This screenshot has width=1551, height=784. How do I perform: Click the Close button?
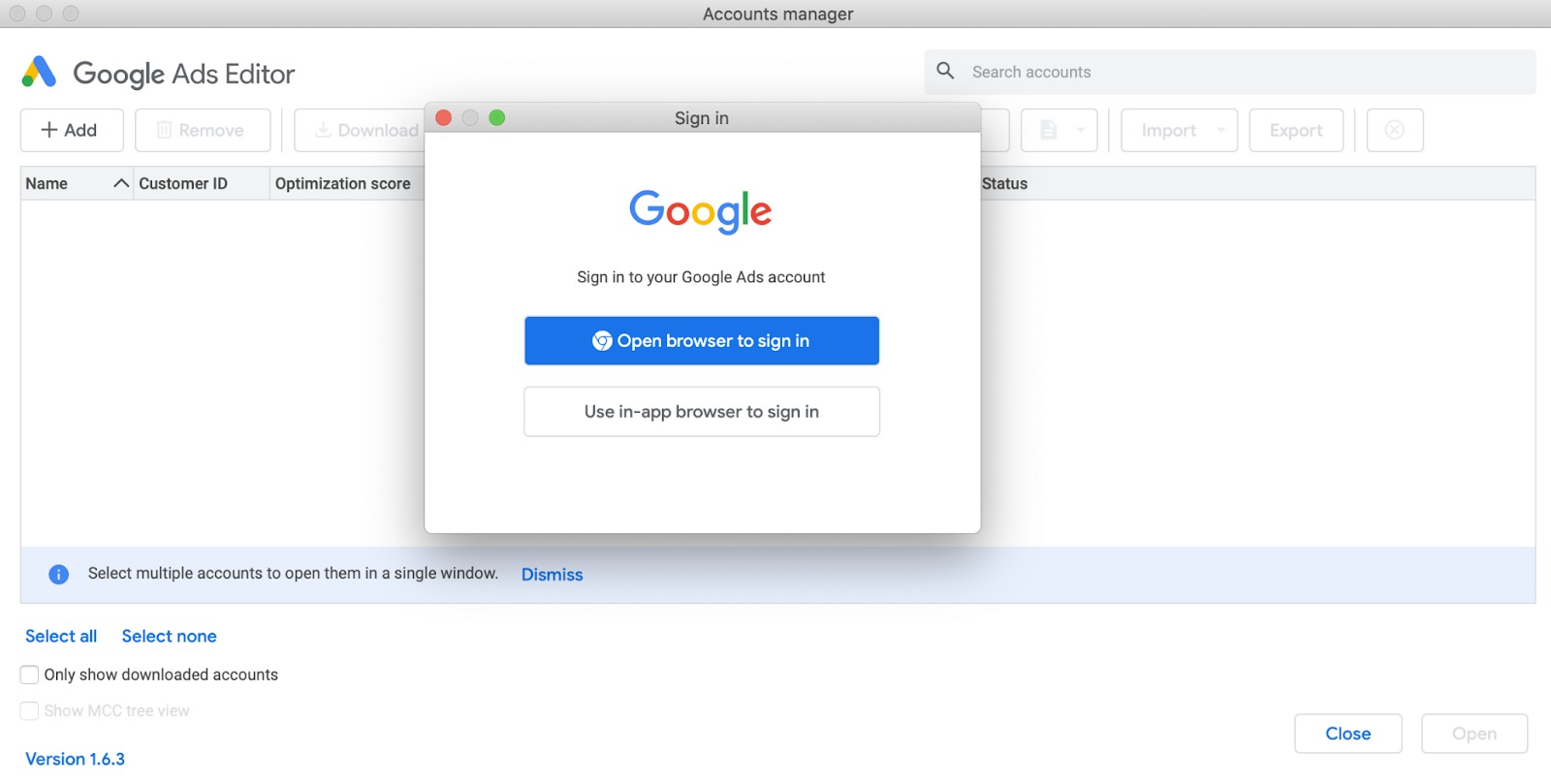pyautogui.click(x=1347, y=734)
